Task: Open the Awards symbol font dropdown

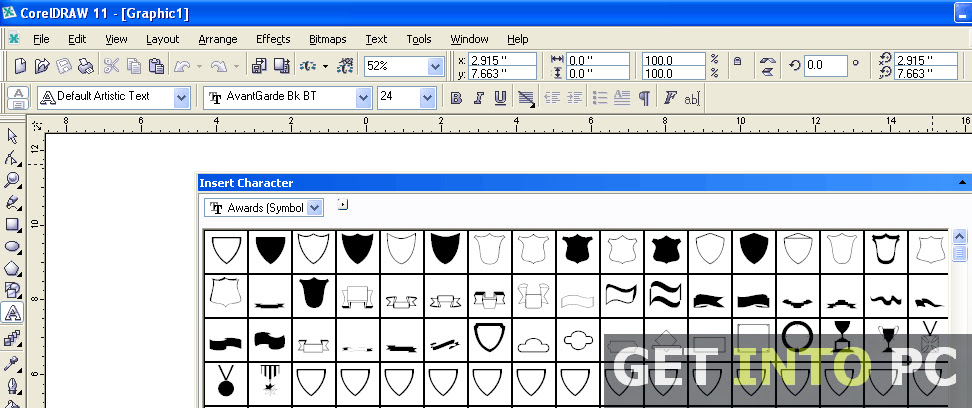Action: point(315,208)
